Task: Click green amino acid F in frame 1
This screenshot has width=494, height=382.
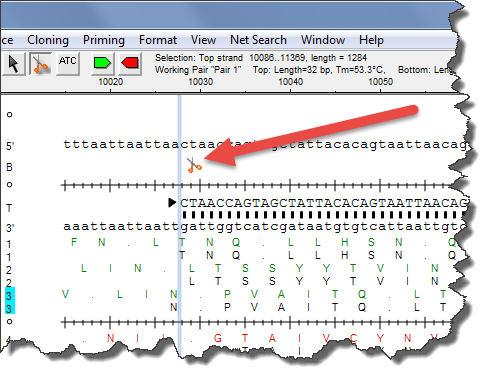Action: click(74, 242)
